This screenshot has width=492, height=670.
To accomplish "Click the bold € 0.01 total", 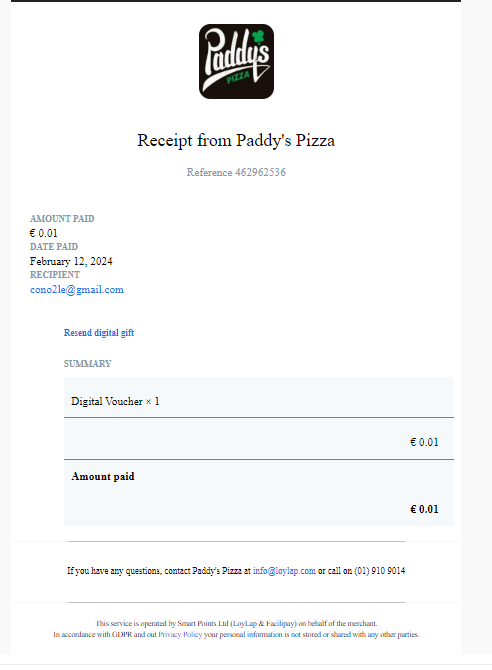I will click(424, 509).
